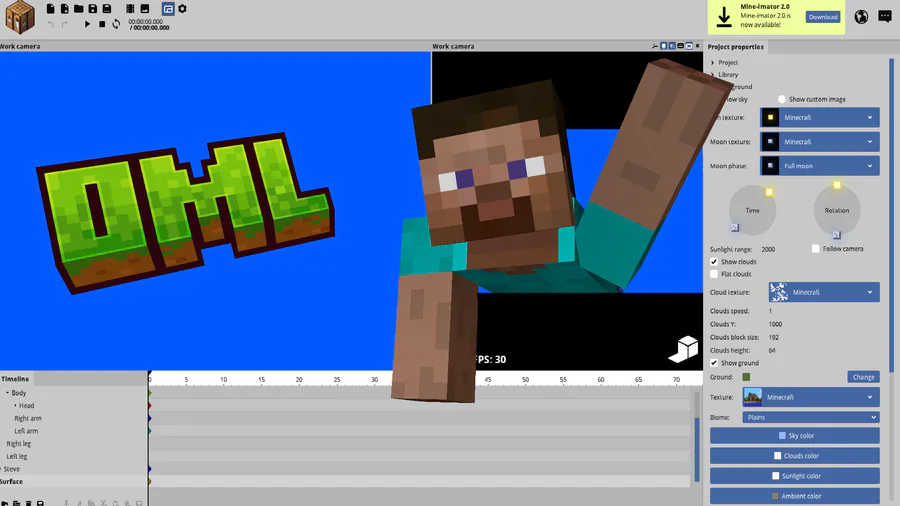Viewport: 900px width, 506px height.
Task: Click the white cube icon in viewport
Action: (684, 349)
